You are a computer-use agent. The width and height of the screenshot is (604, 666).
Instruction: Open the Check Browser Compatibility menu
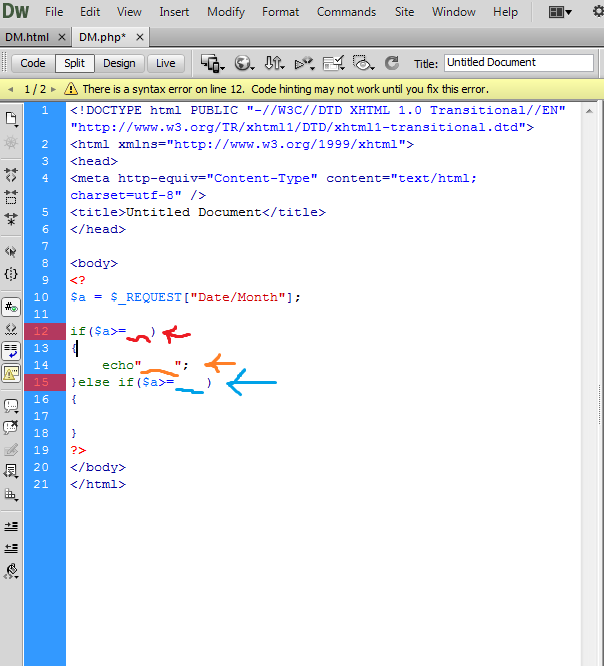(334, 63)
